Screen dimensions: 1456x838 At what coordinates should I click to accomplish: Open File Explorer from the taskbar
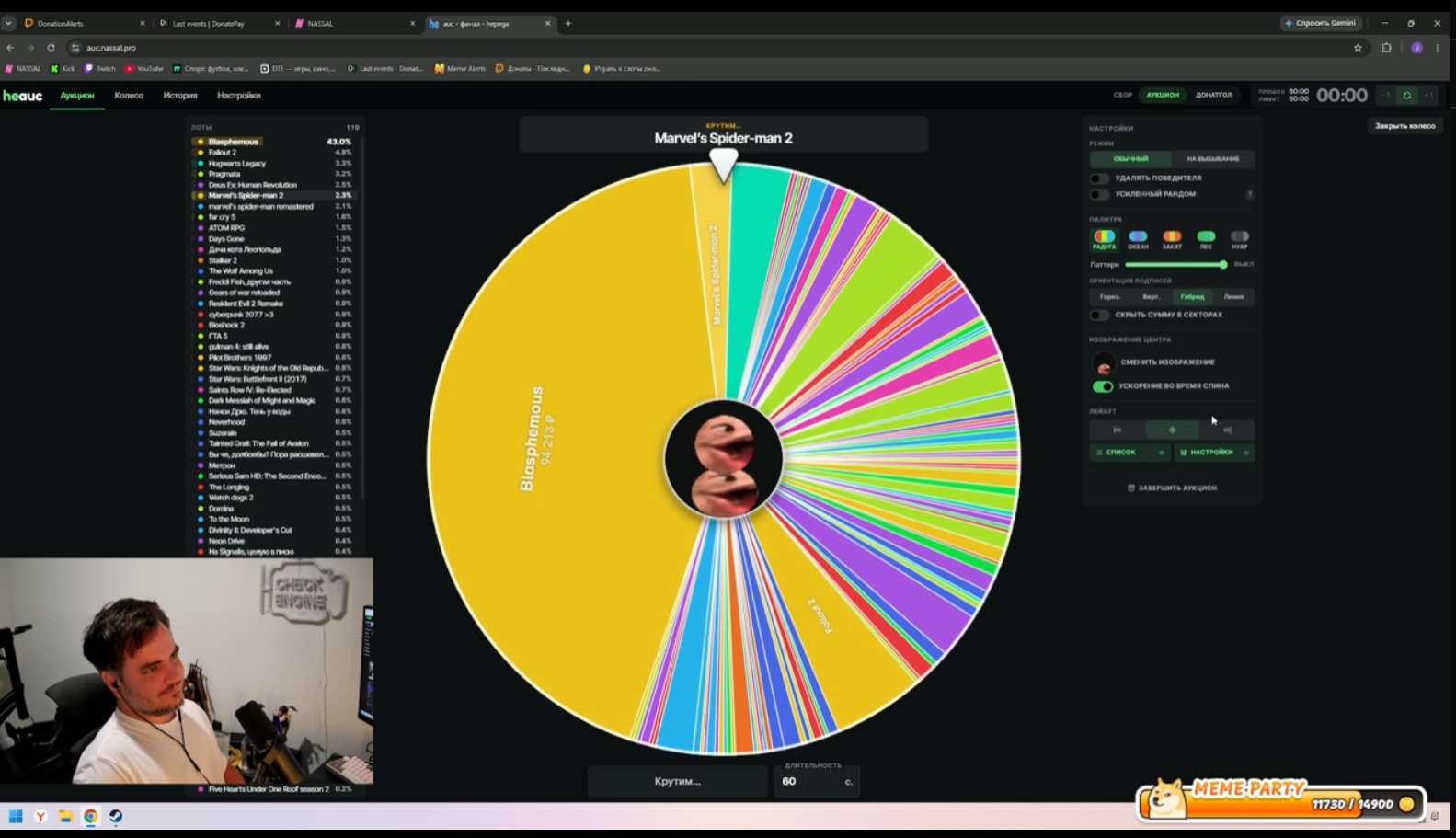pos(65,816)
